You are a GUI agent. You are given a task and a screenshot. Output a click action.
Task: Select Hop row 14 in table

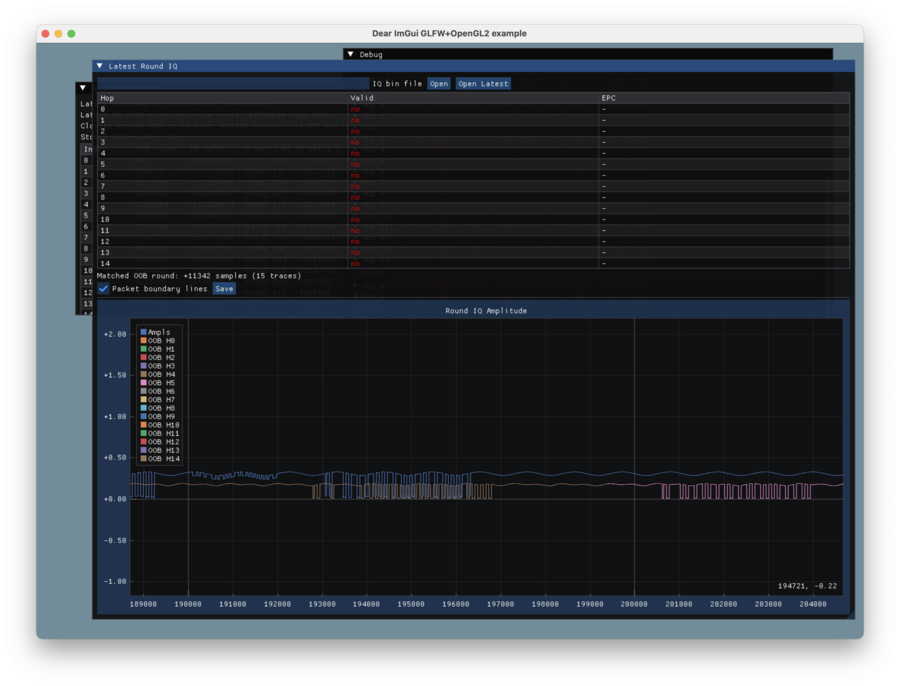click(473, 263)
